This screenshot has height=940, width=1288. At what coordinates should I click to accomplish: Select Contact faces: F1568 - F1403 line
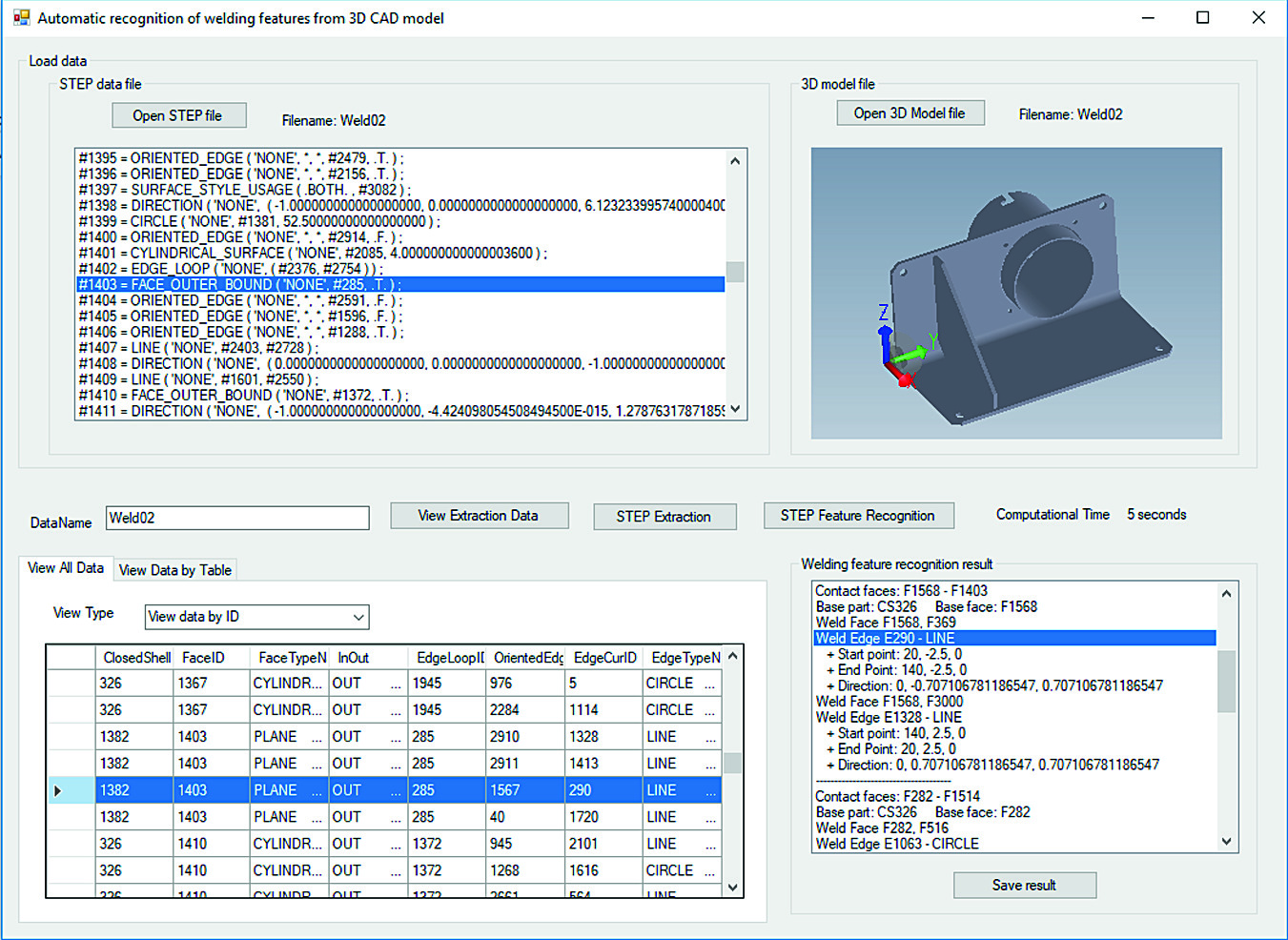click(901, 591)
